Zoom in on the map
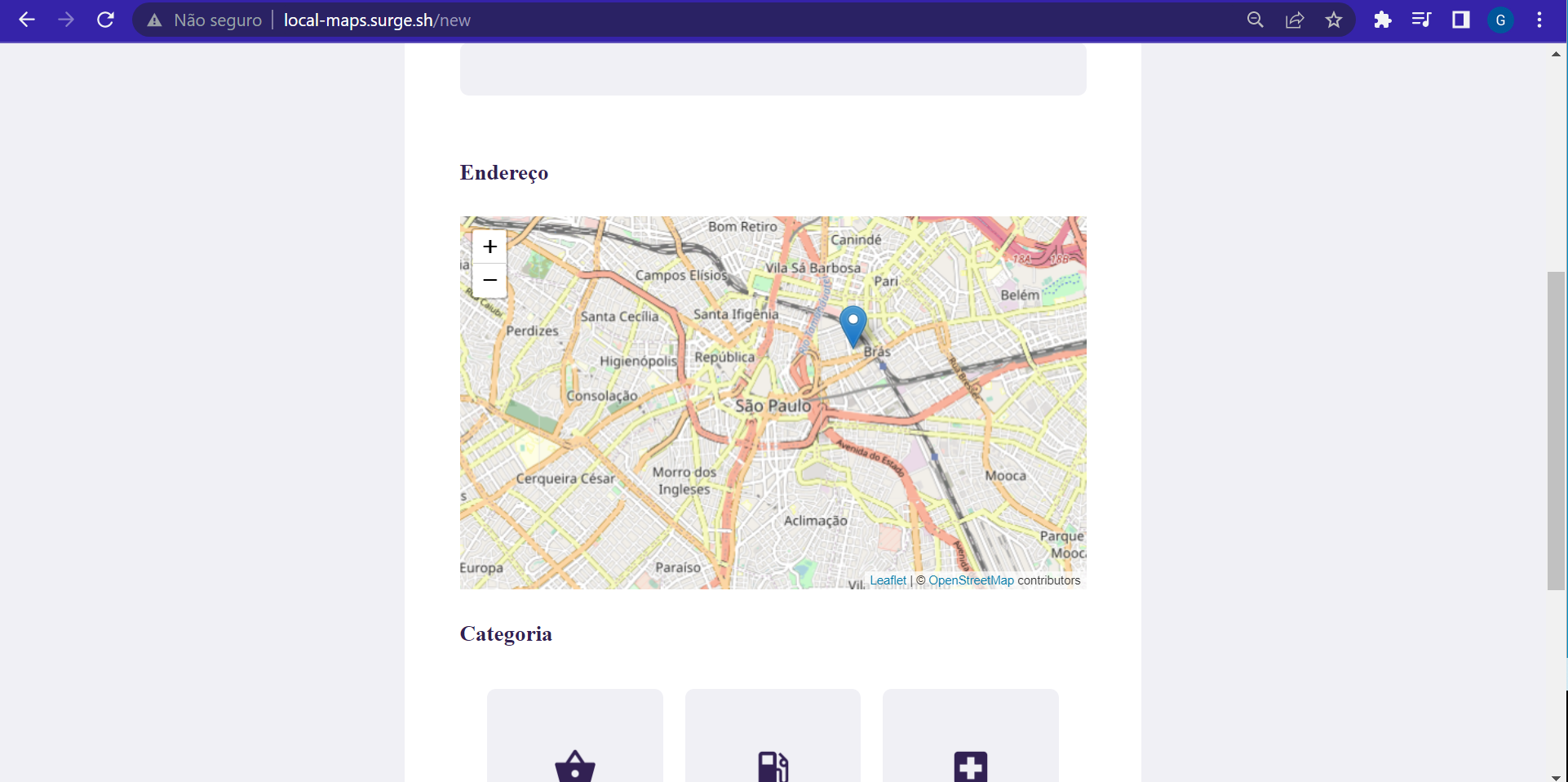The image size is (1568, 782). point(489,247)
